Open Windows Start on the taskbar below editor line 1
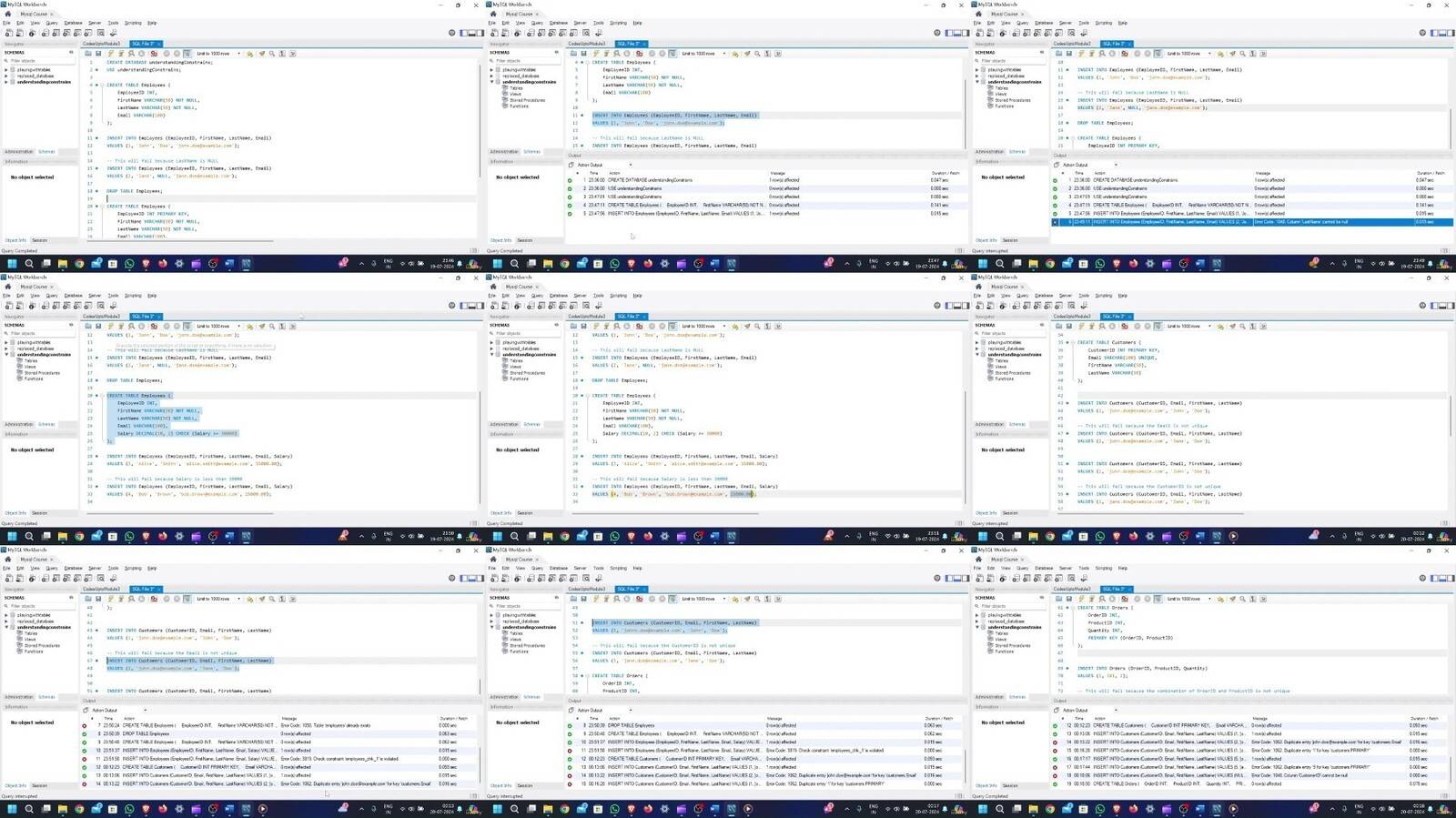Image resolution: width=1456 pixels, height=818 pixels. 12,263
